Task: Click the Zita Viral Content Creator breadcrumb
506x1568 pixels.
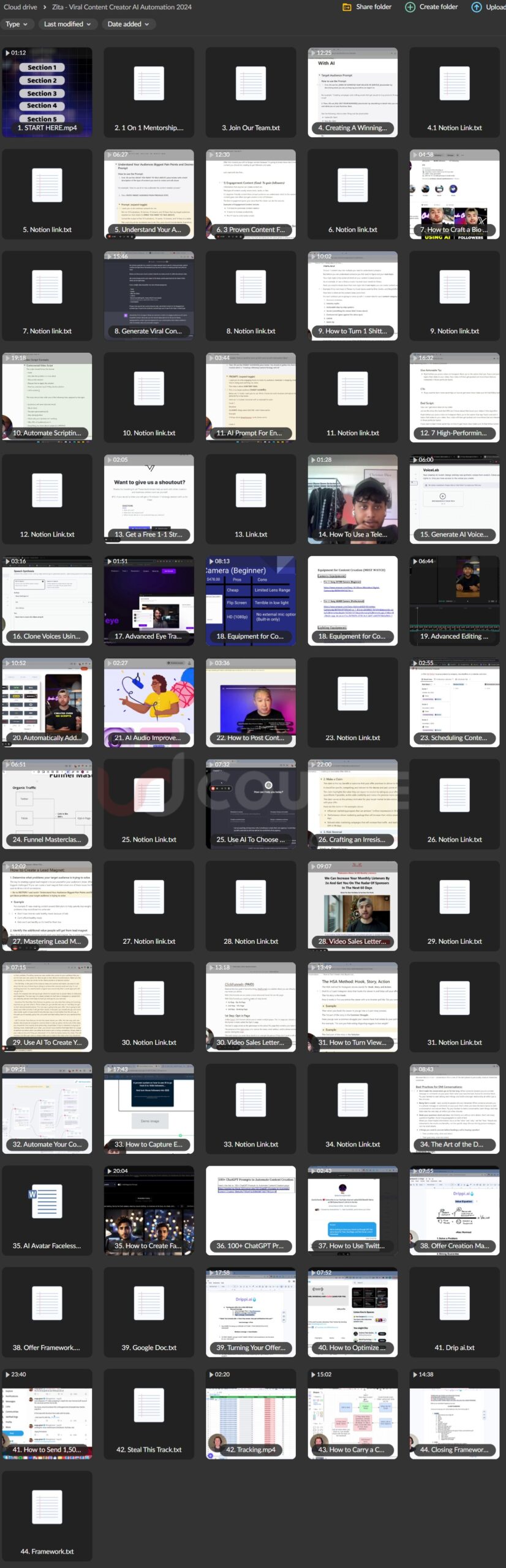Action: tap(121, 7)
